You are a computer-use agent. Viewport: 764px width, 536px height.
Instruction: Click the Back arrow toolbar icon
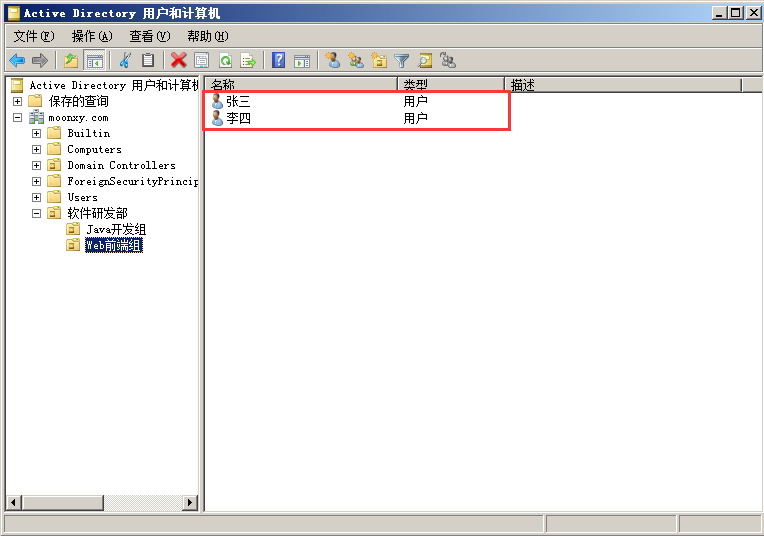point(17,61)
